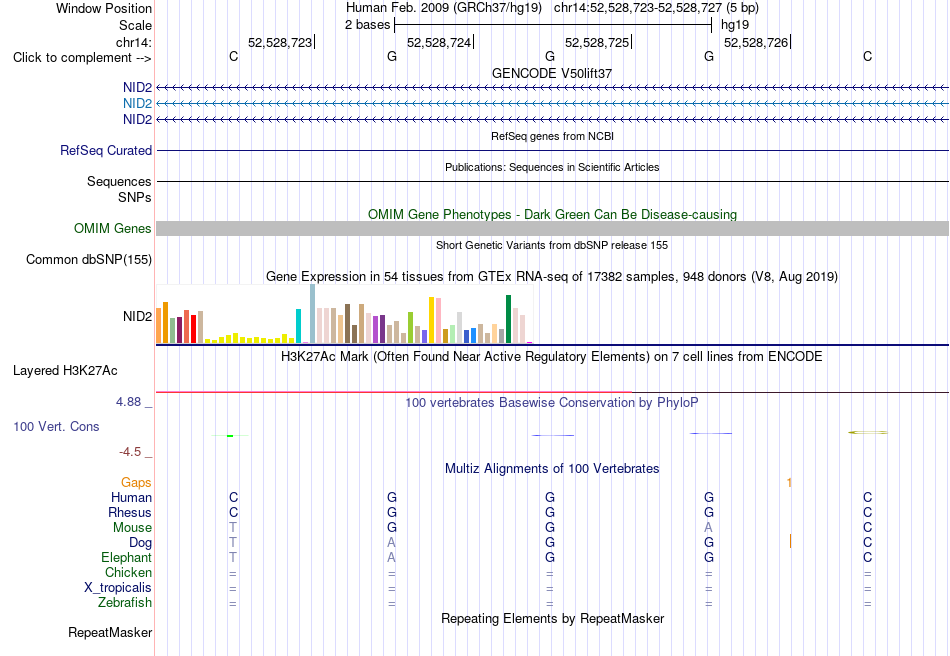Click the A base in the Dog row
The height and width of the screenshot is (656, 950).
391,543
